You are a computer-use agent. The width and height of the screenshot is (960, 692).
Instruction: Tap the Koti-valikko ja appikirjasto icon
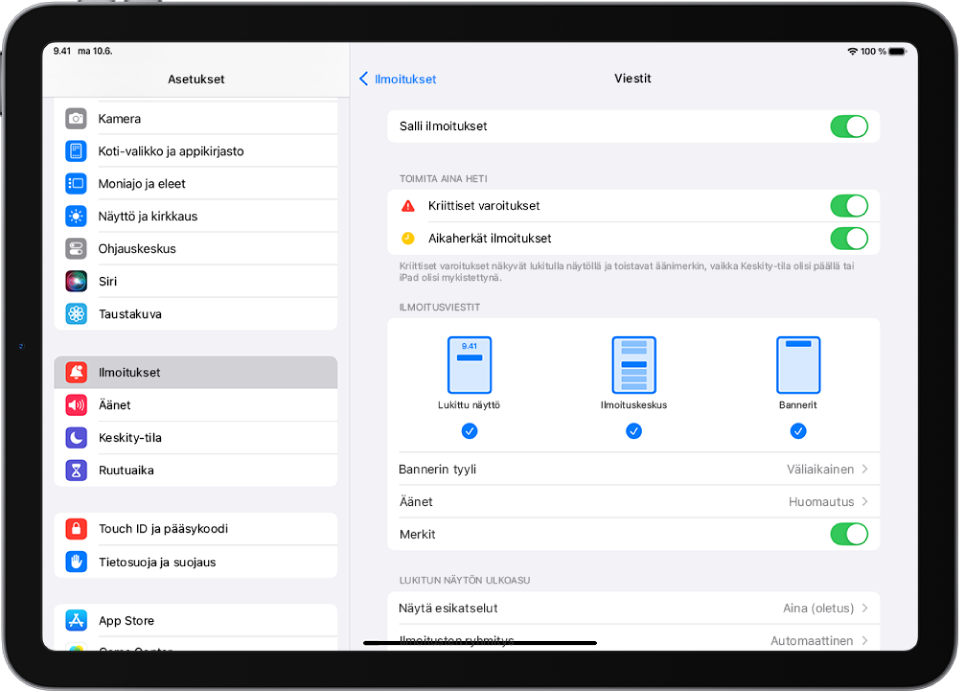tap(76, 151)
